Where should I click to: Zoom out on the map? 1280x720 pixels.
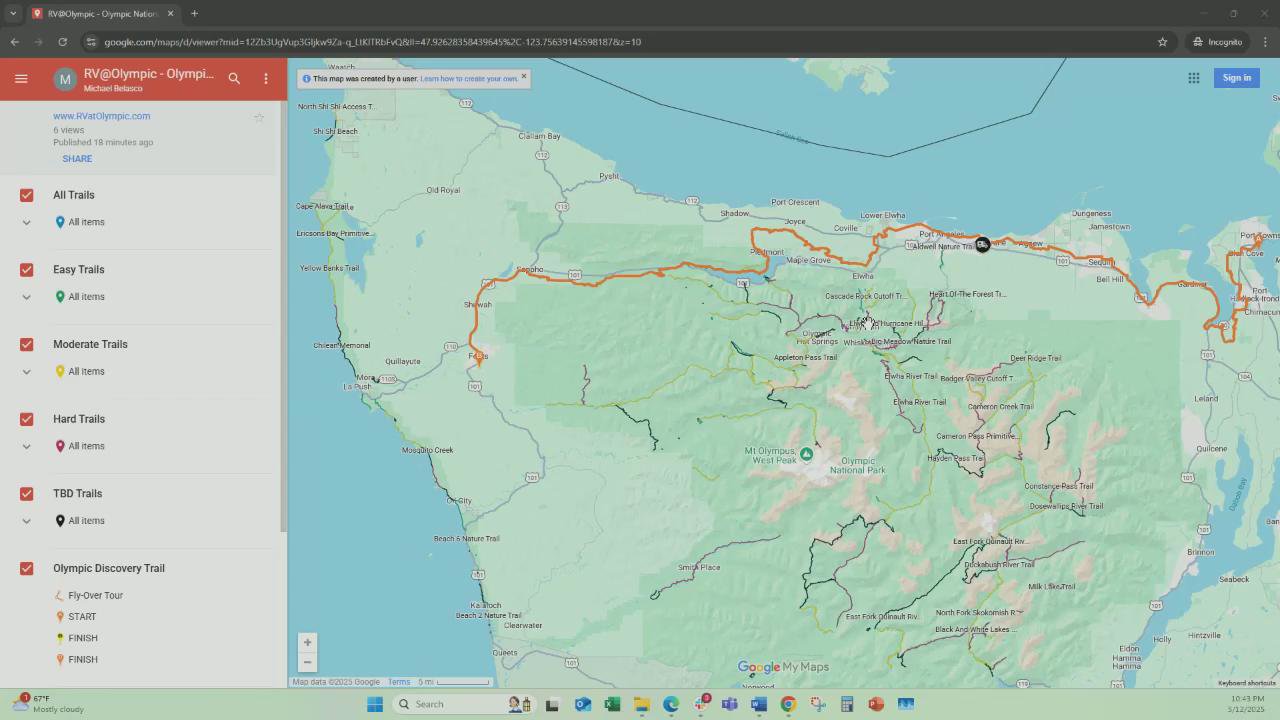click(x=308, y=662)
